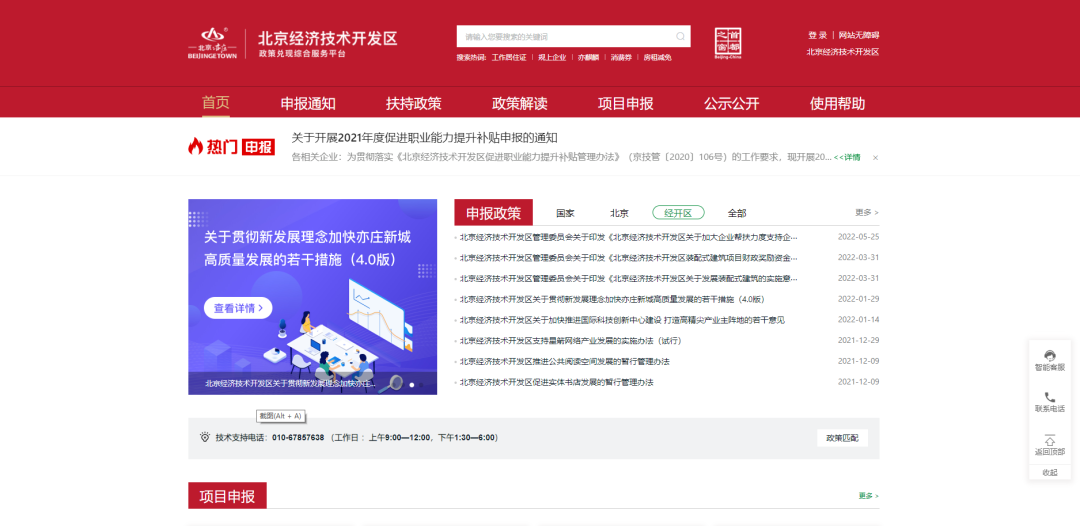Click 更多 beside the 申报政策 tabs
1080x526 pixels.
pos(866,212)
